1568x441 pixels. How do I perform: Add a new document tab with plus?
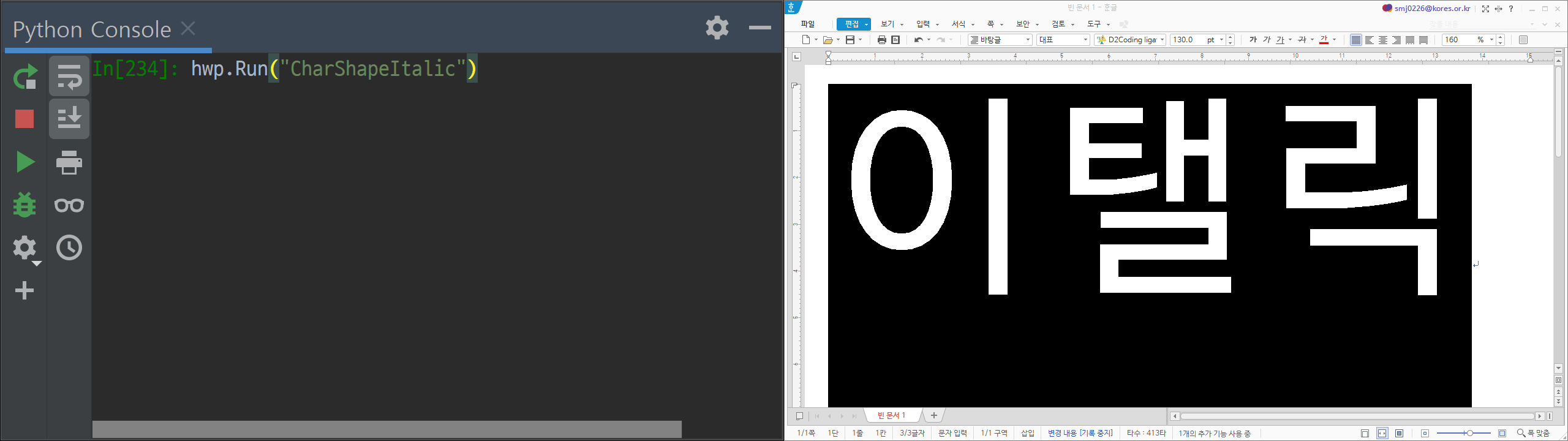click(933, 415)
